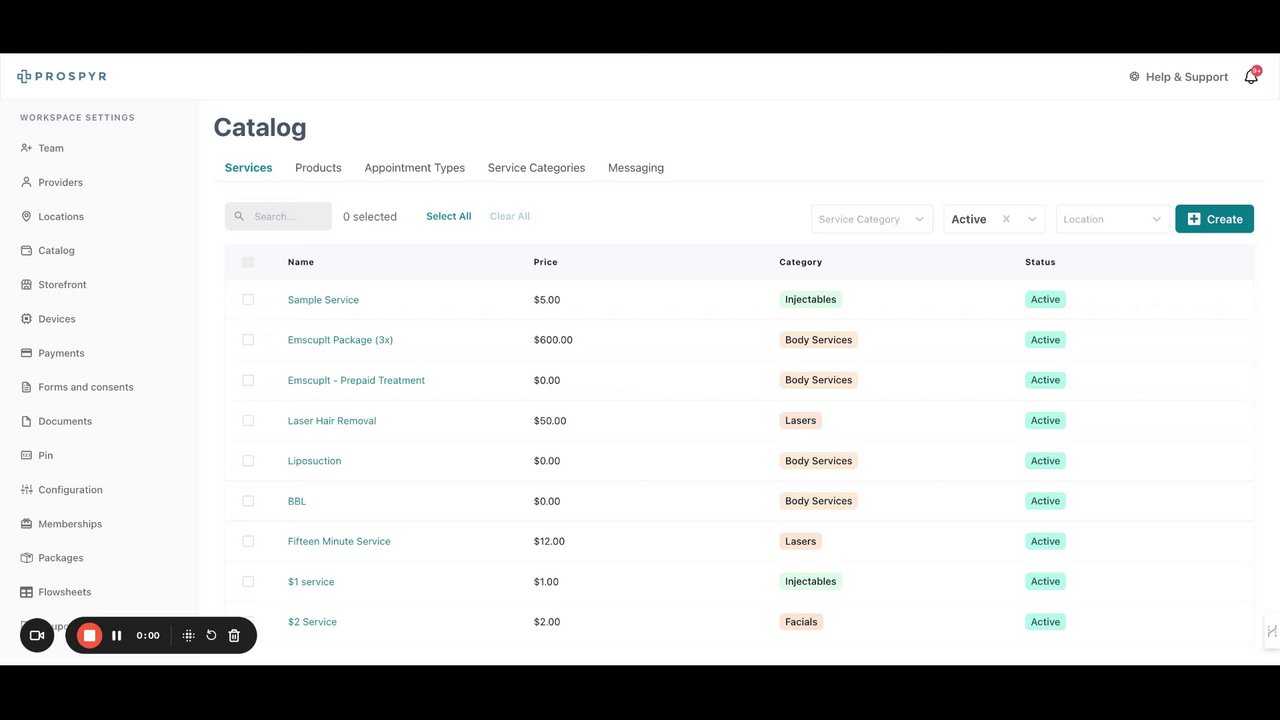
Task: Check the box for Sample Service
Action: [x=248, y=300]
